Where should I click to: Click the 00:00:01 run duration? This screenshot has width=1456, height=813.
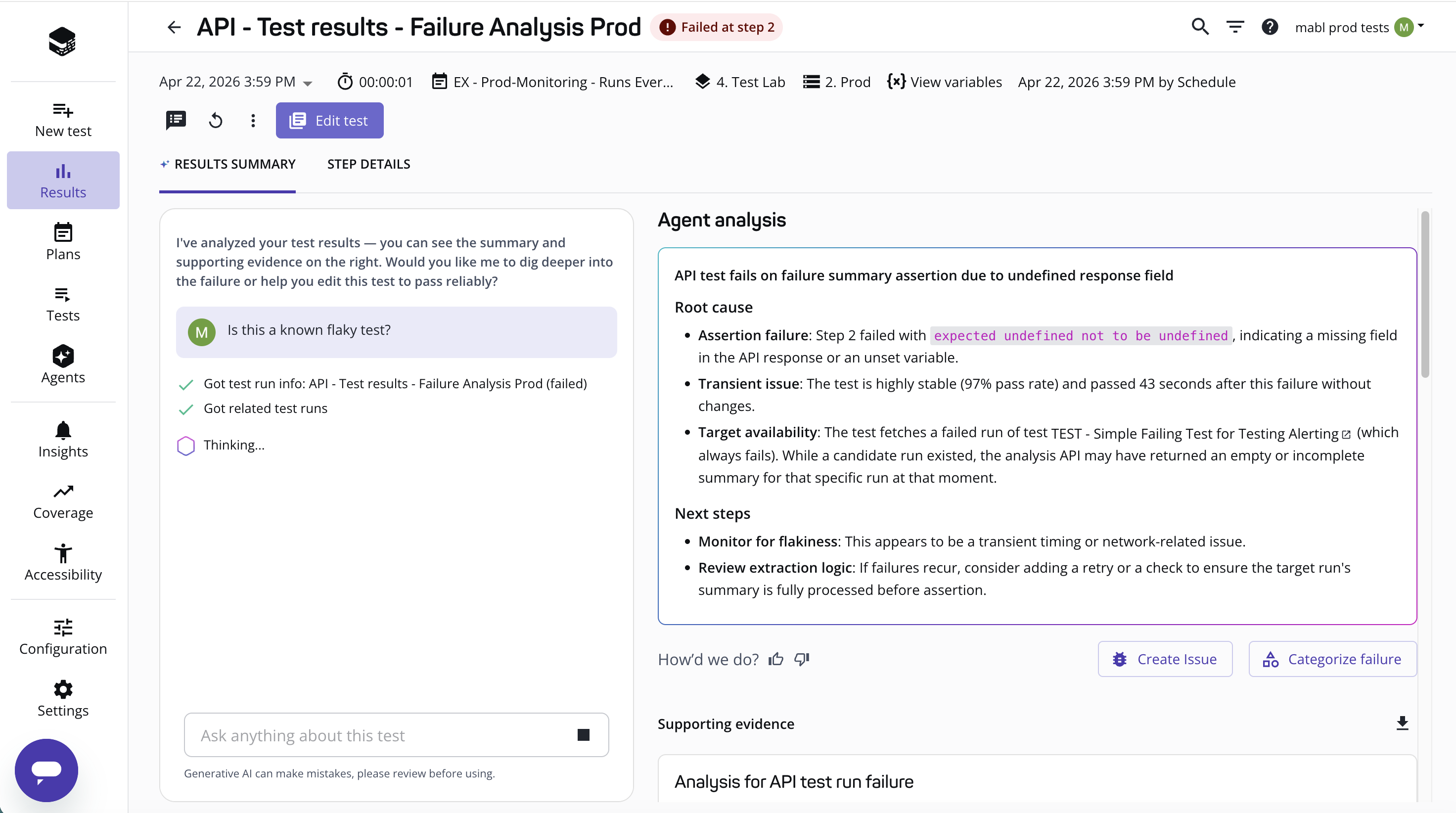(375, 83)
